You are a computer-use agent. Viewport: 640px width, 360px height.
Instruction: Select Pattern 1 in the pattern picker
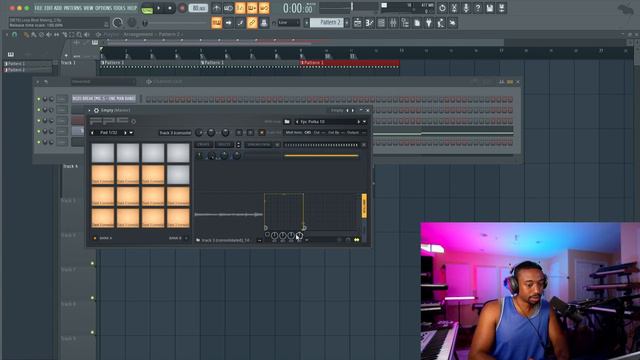(x=28, y=64)
